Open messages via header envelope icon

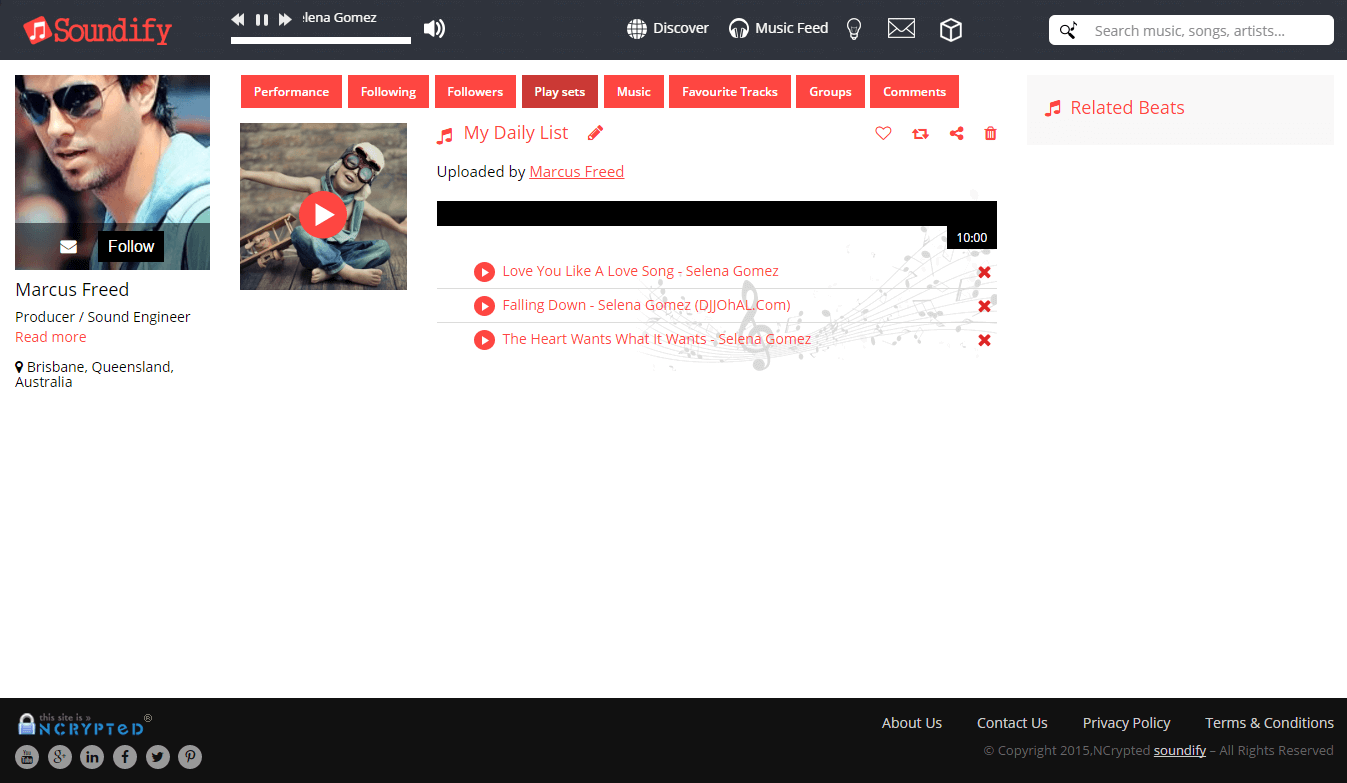901,29
